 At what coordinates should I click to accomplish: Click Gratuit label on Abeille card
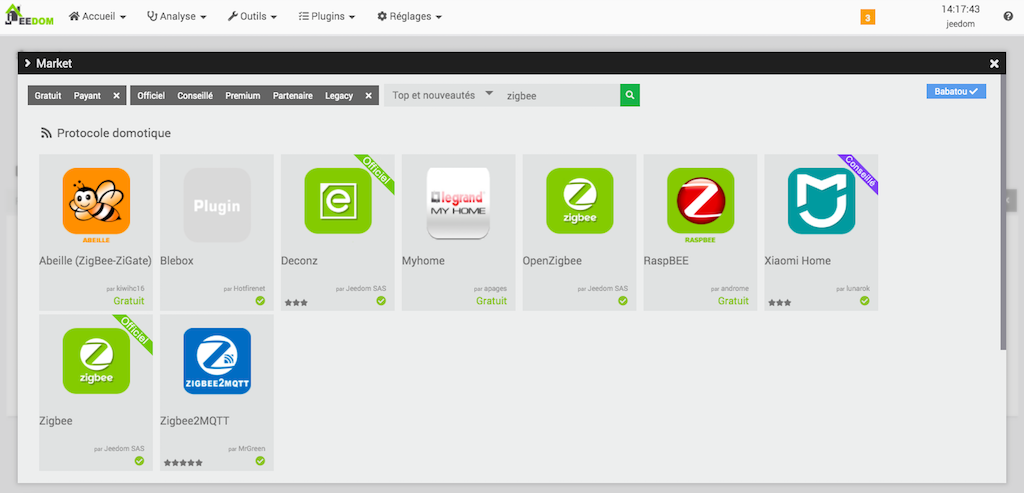click(129, 301)
